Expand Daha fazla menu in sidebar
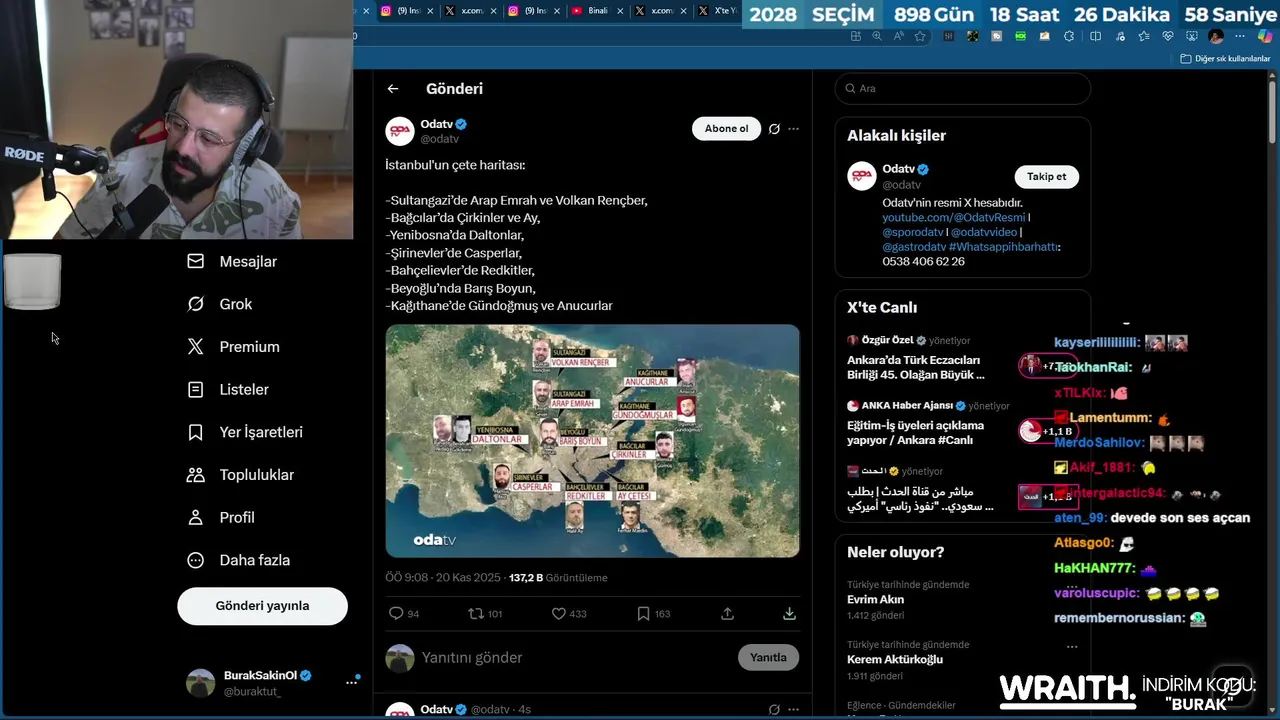Screen dimensions: 1280x720 (x=242, y=560)
